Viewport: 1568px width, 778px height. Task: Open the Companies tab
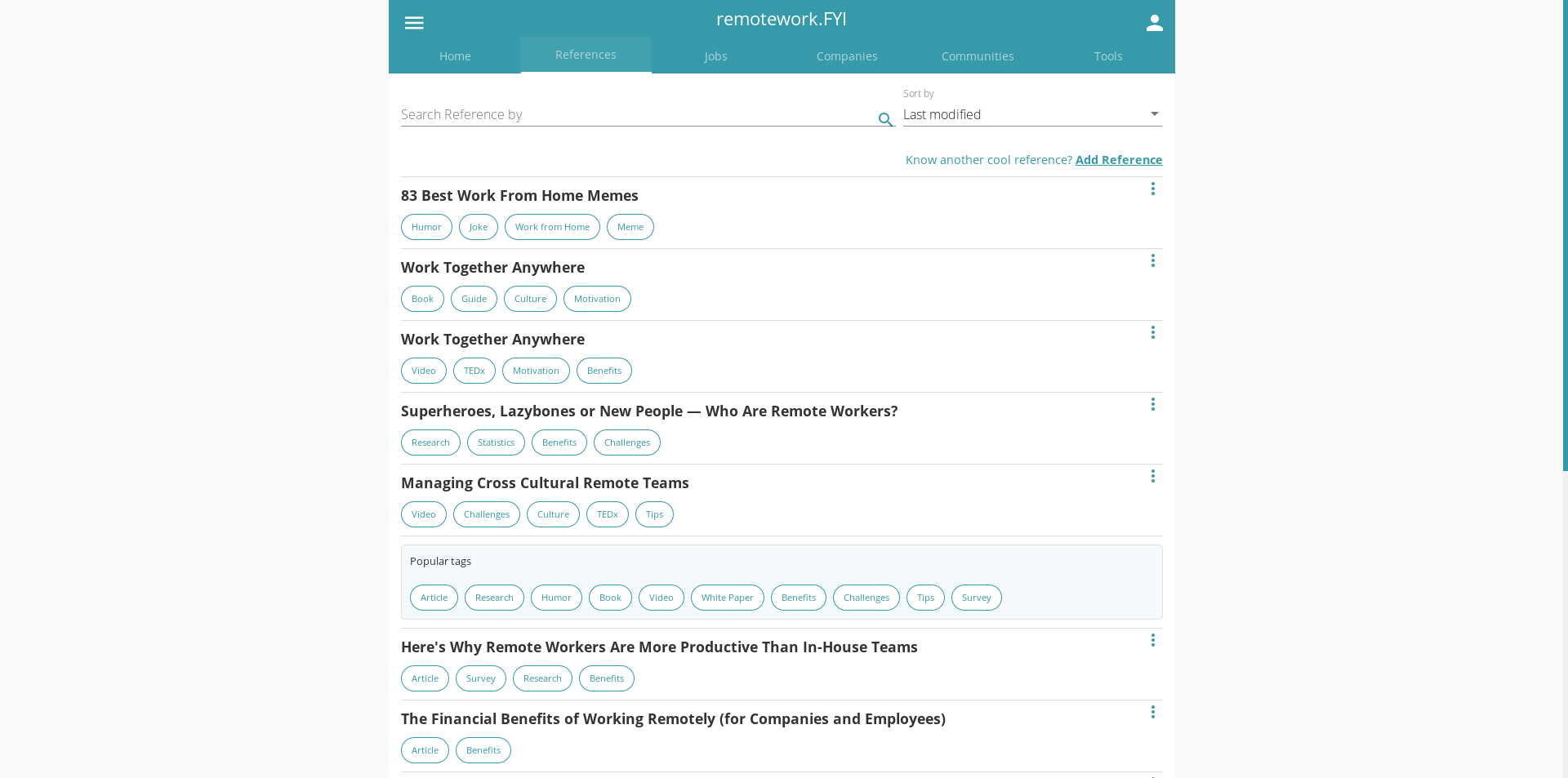(x=847, y=56)
